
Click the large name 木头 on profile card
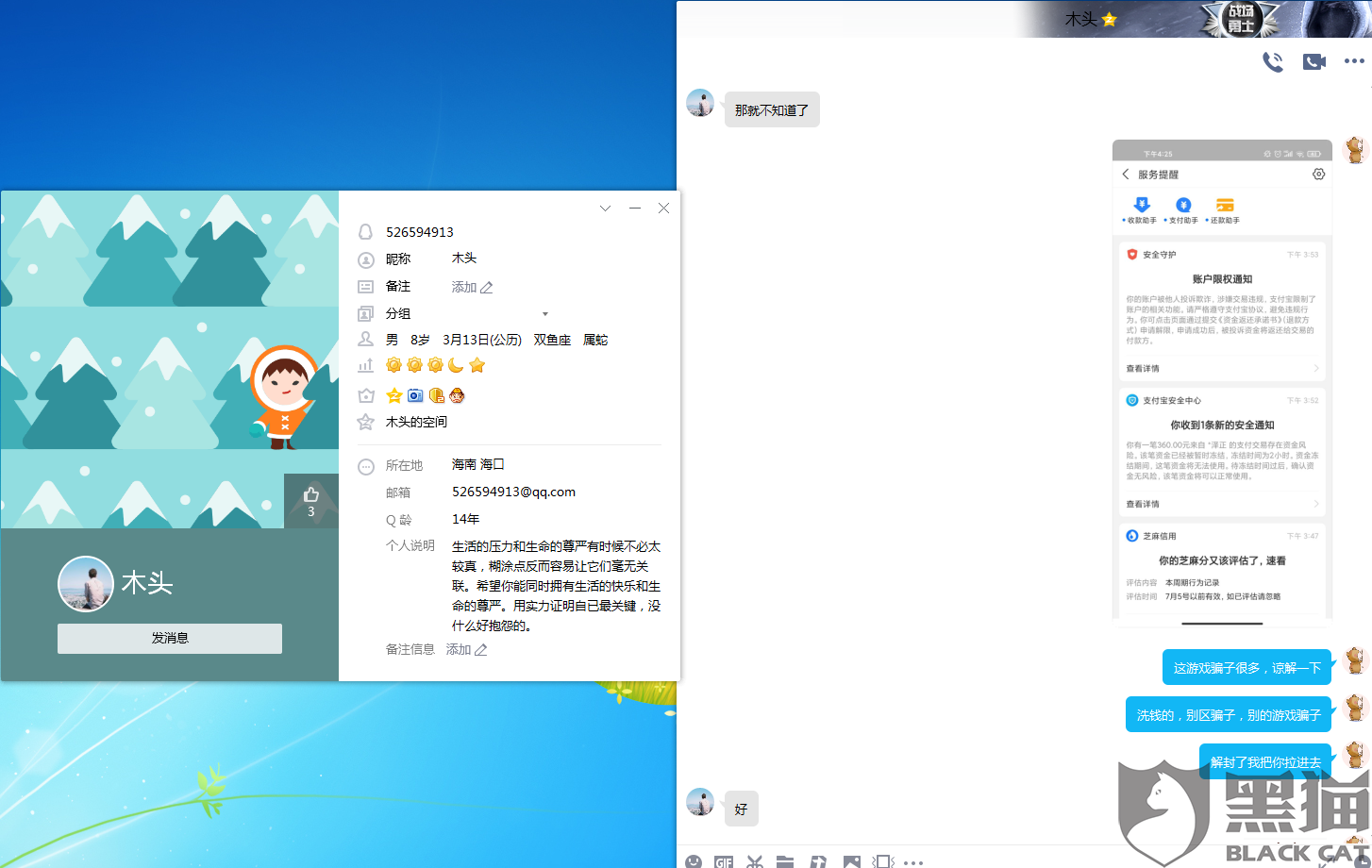point(147,583)
